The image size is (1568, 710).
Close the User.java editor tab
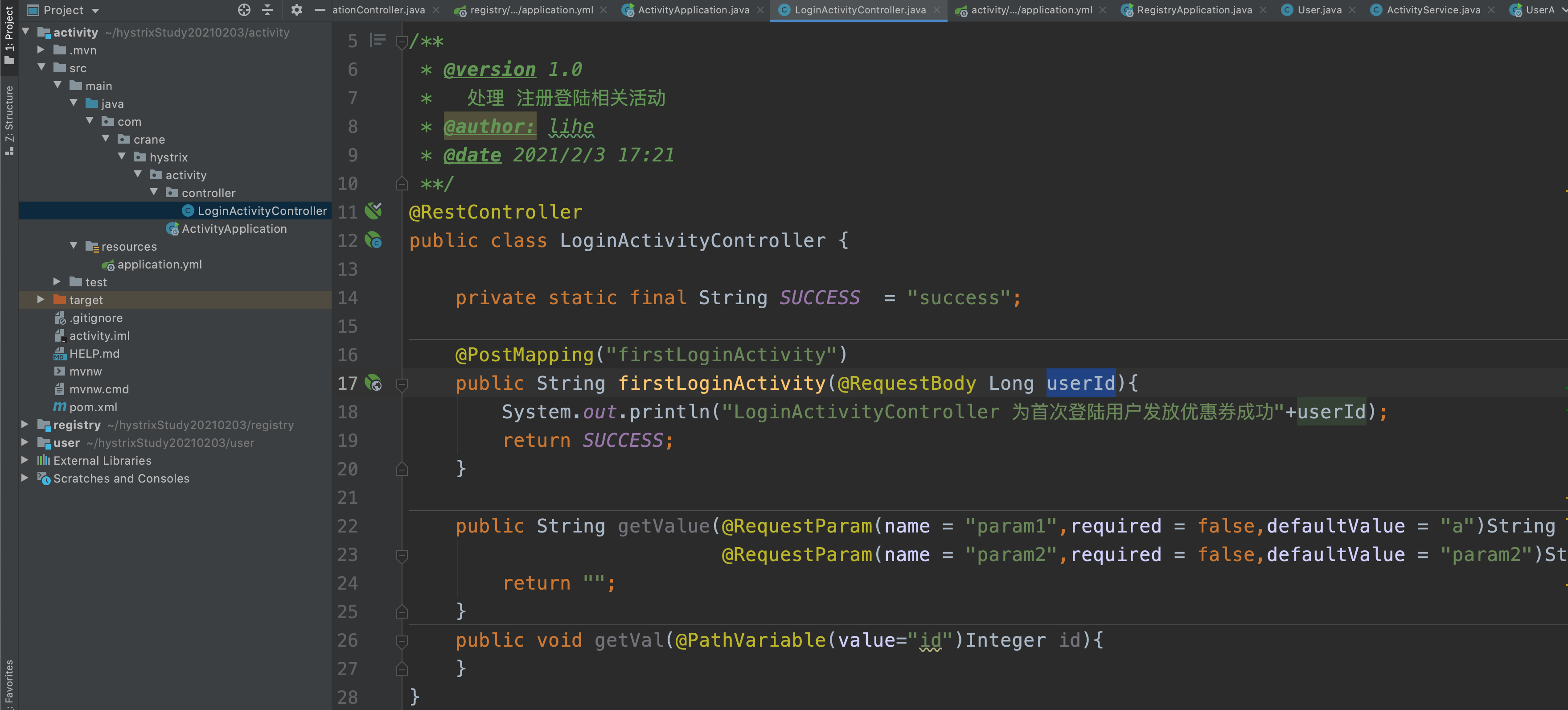1353,10
